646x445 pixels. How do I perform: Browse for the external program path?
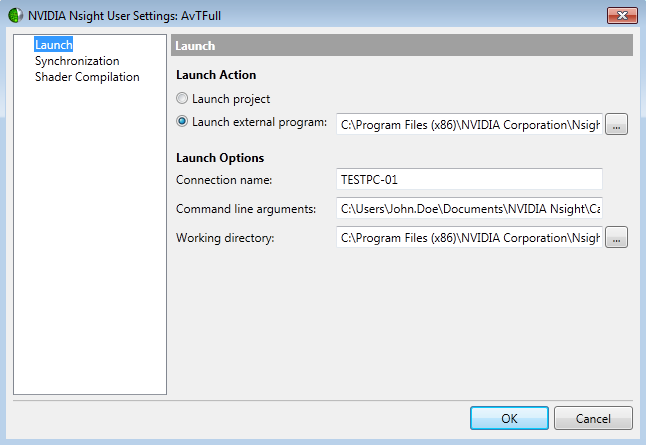[x=616, y=124]
